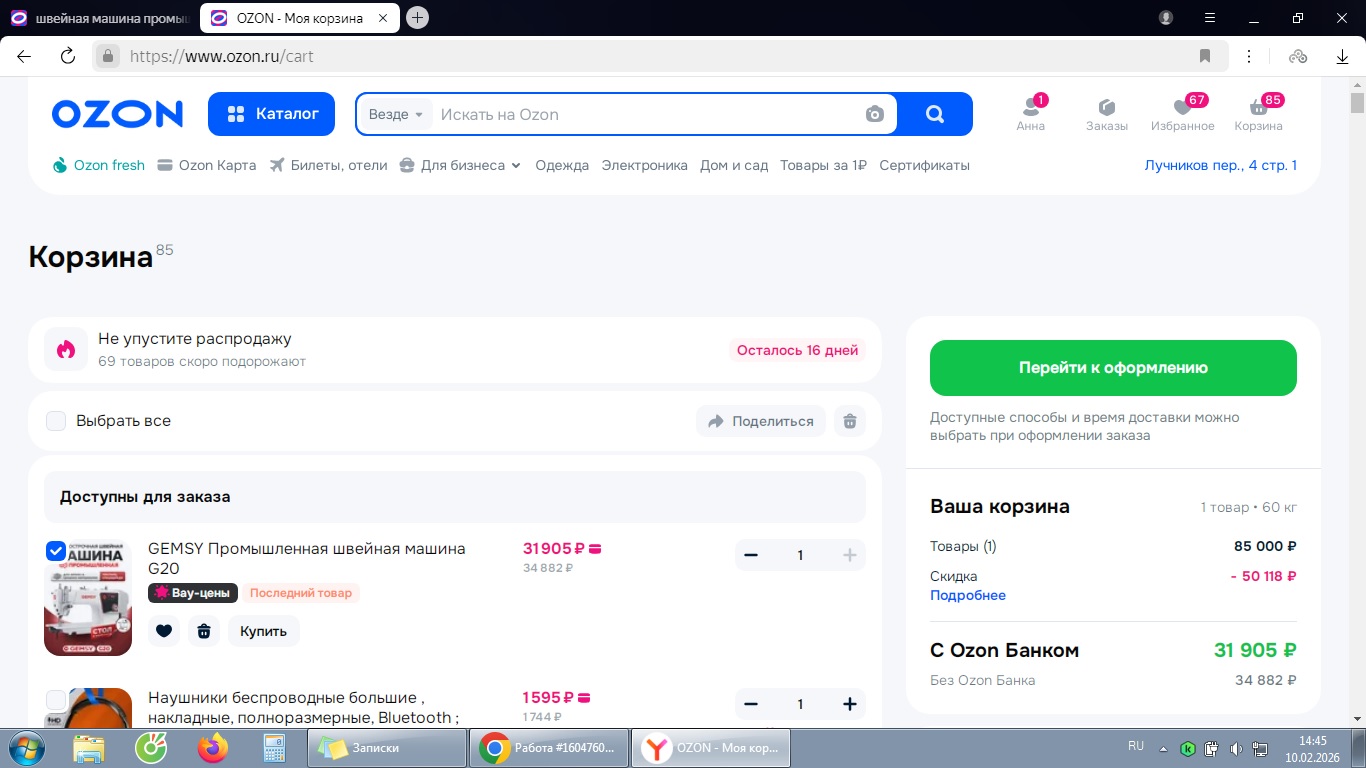This screenshot has height=768, width=1366.
Task: Open a new browser tab
Action: coord(418,17)
